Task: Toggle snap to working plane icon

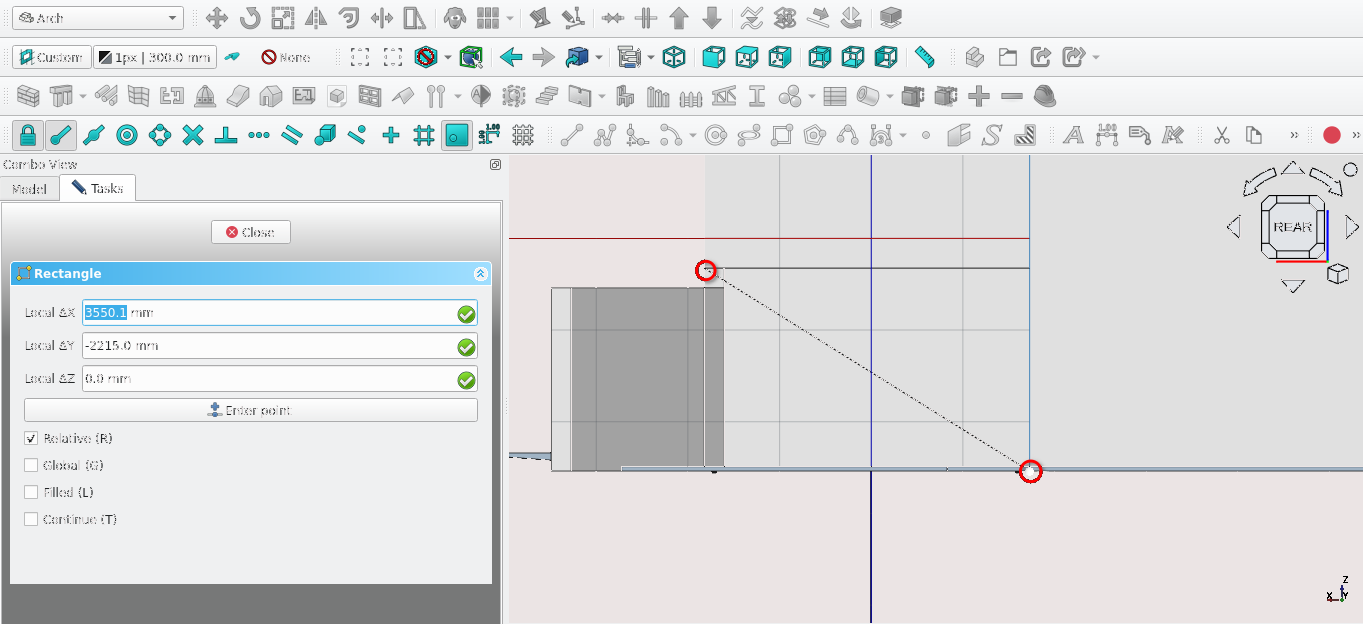Action: click(x=457, y=135)
